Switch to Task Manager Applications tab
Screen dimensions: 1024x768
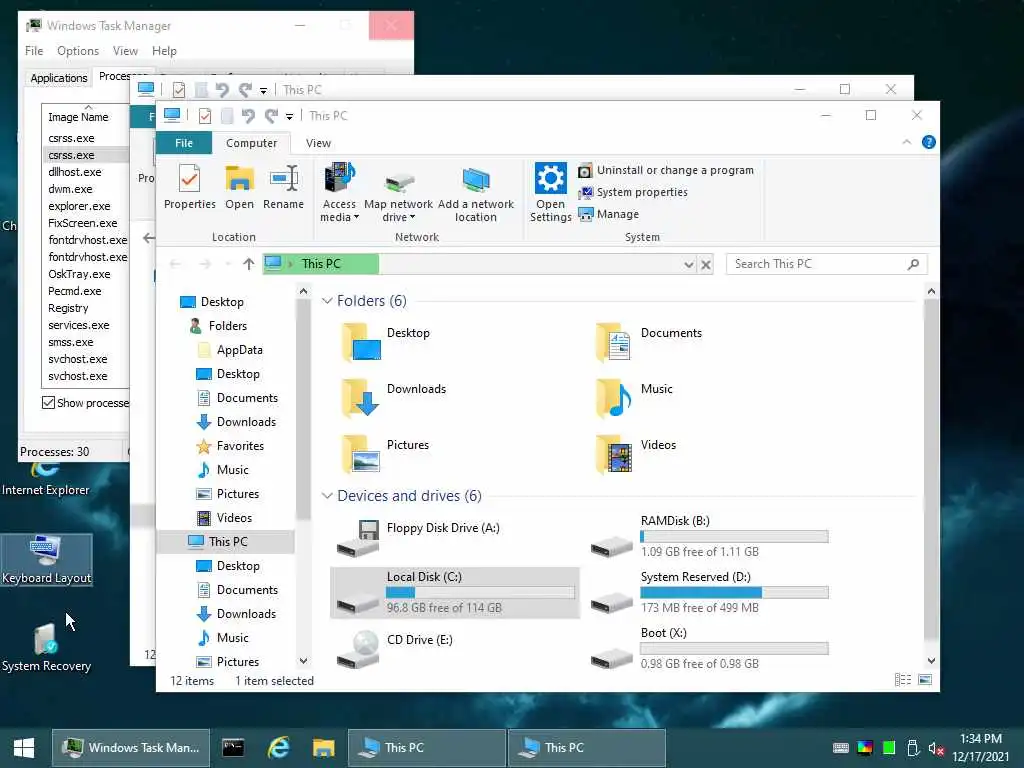(59, 78)
